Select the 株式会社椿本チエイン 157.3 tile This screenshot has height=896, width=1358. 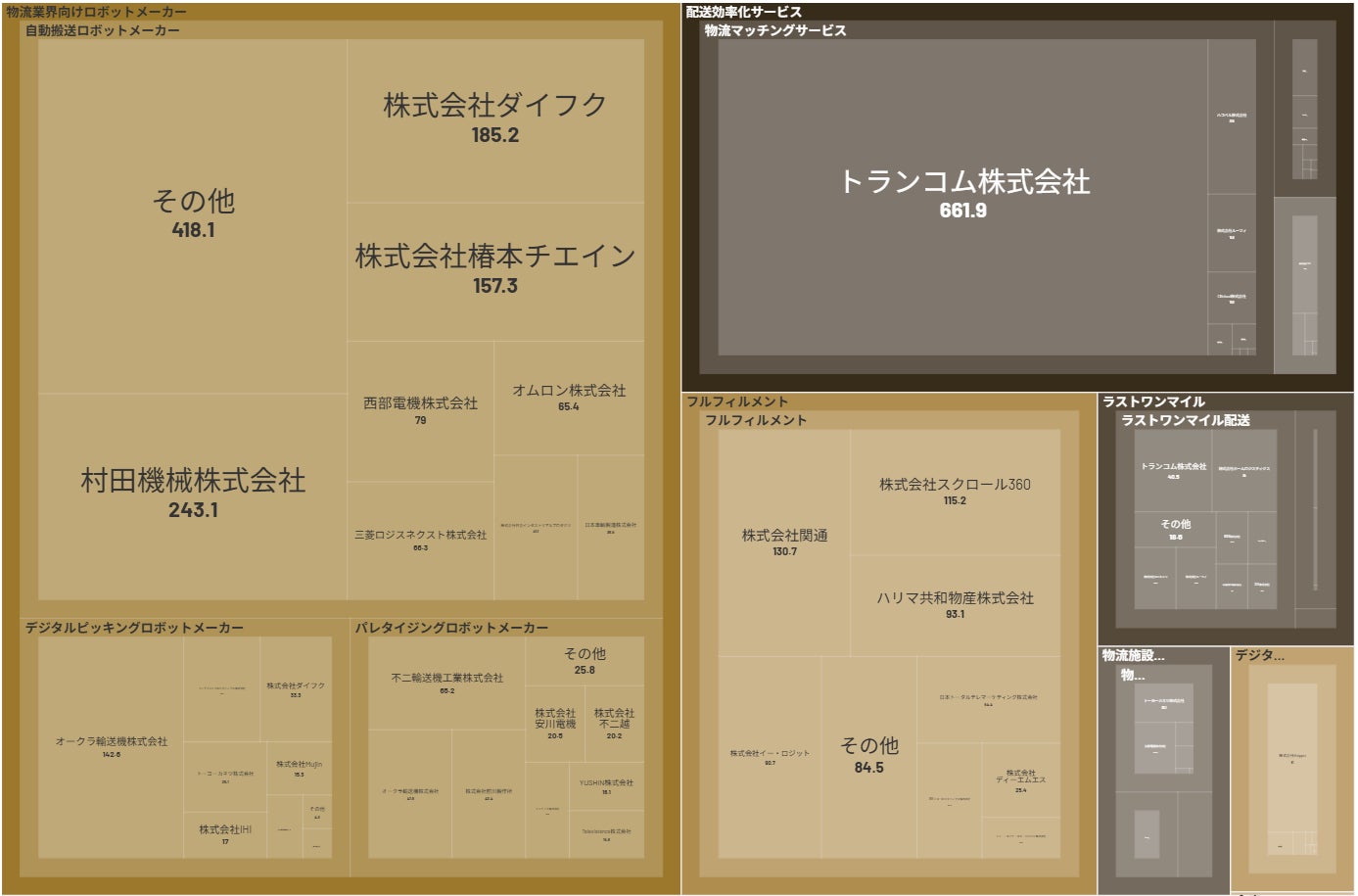pos(495,271)
